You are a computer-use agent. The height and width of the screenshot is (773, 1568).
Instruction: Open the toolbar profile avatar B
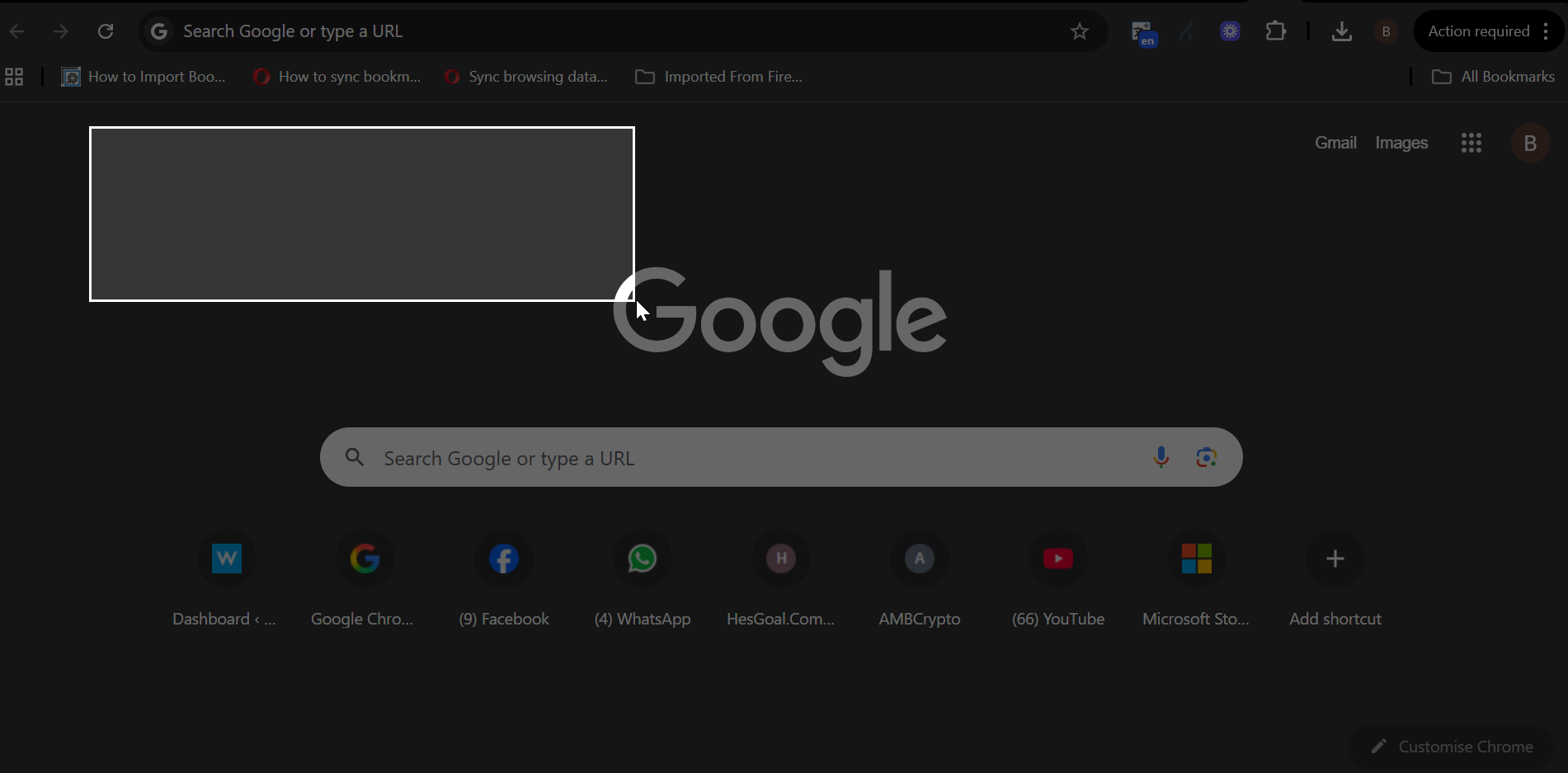(1387, 31)
